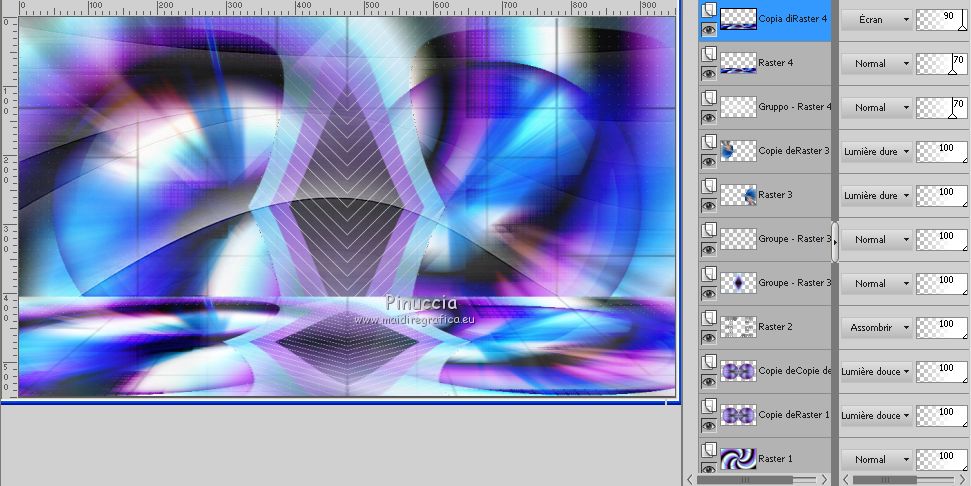Click the raster layer type icon for Copia diRaster 4

[x=709, y=9]
